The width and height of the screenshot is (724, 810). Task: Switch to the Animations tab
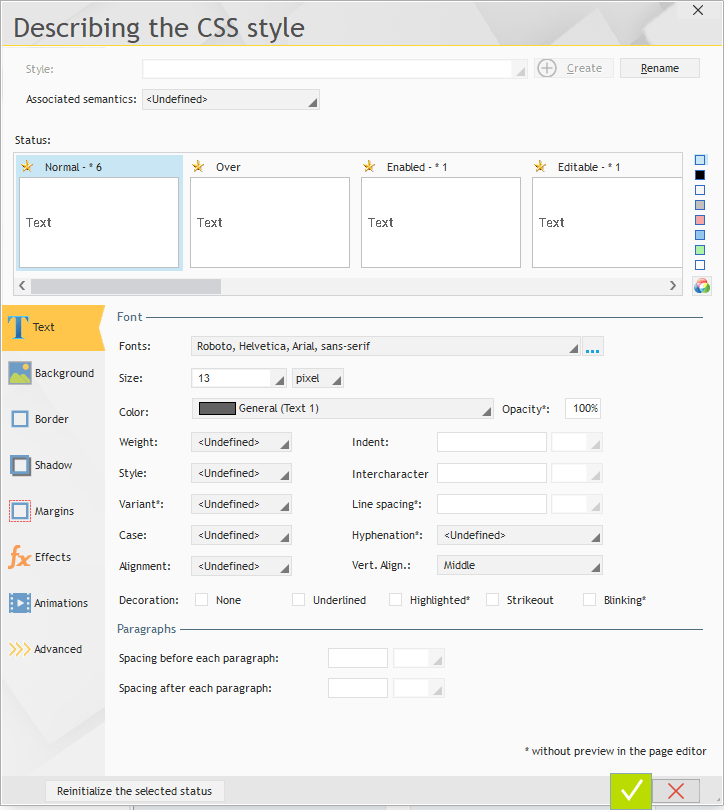52,603
